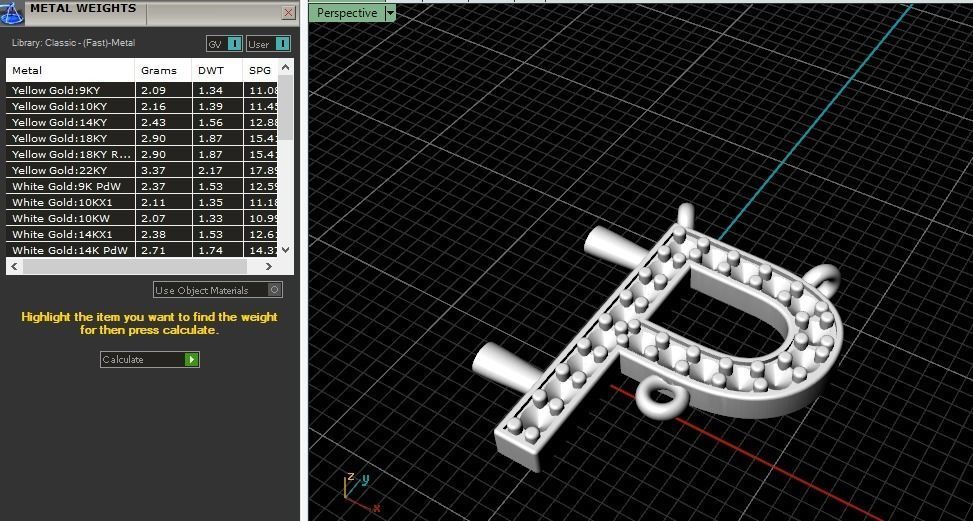Select the White Gold:10KX1 row
Image resolution: width=973 pixels, height=521 pixels.
coord(141,202)
